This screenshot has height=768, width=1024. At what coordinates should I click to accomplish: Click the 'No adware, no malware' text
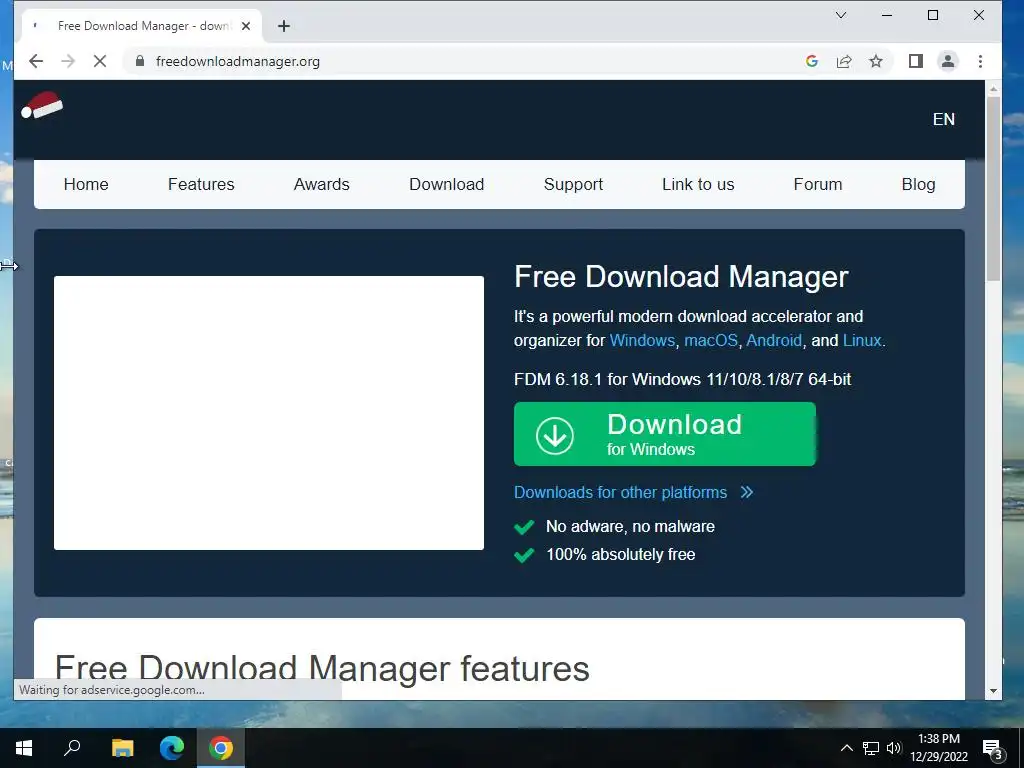point(630,526)
